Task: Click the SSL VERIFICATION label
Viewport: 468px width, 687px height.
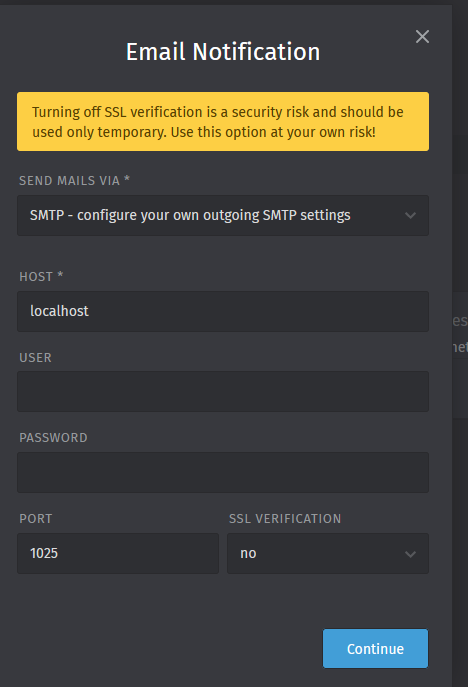Action: (285, 519)
